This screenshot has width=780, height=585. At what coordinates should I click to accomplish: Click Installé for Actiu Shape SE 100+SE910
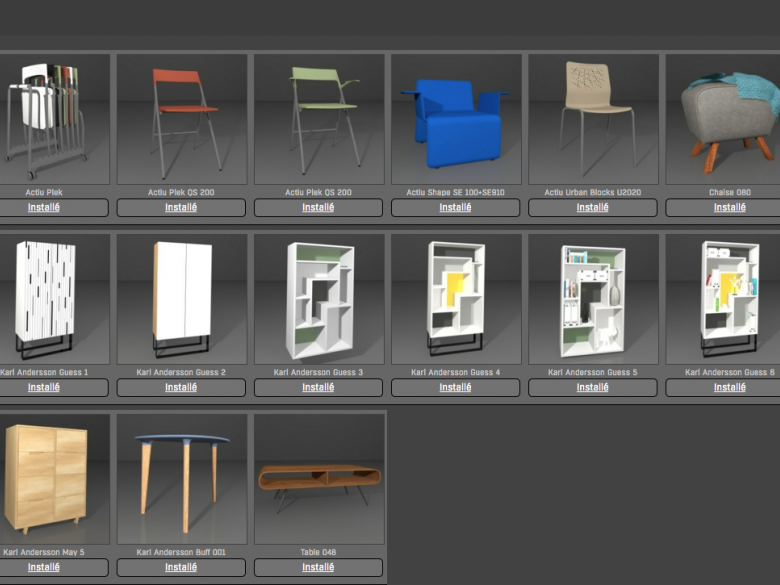click(456, 207)
